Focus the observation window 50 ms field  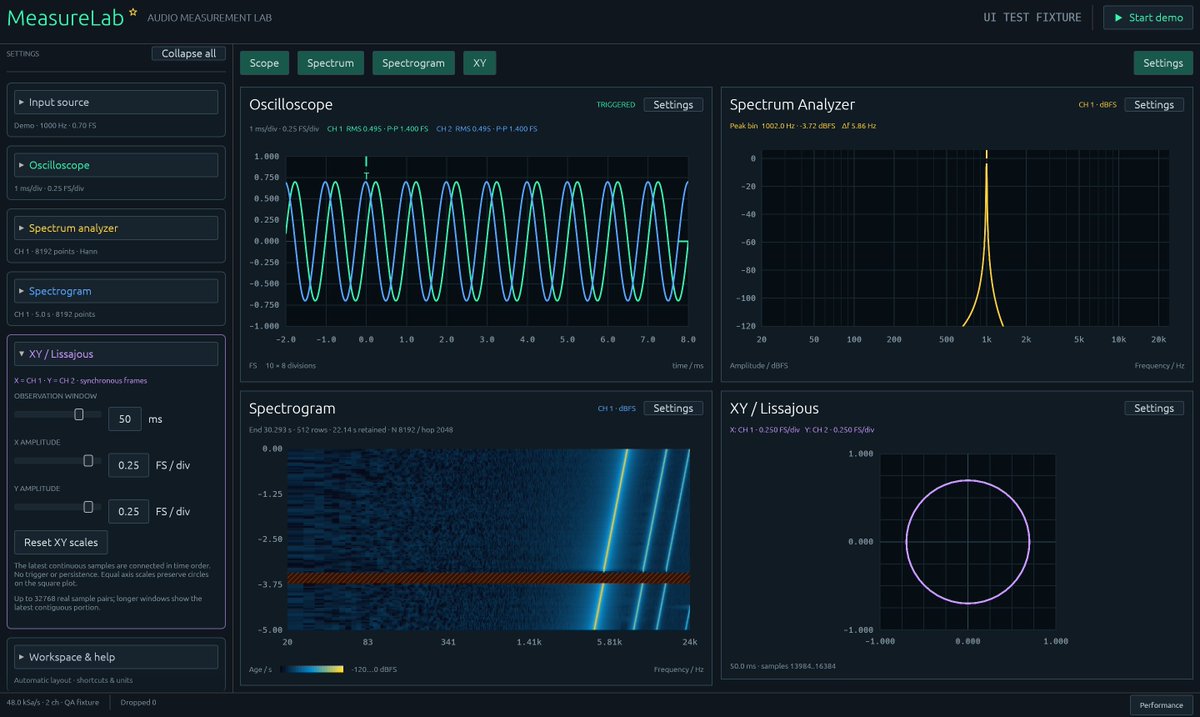point(125,419)
